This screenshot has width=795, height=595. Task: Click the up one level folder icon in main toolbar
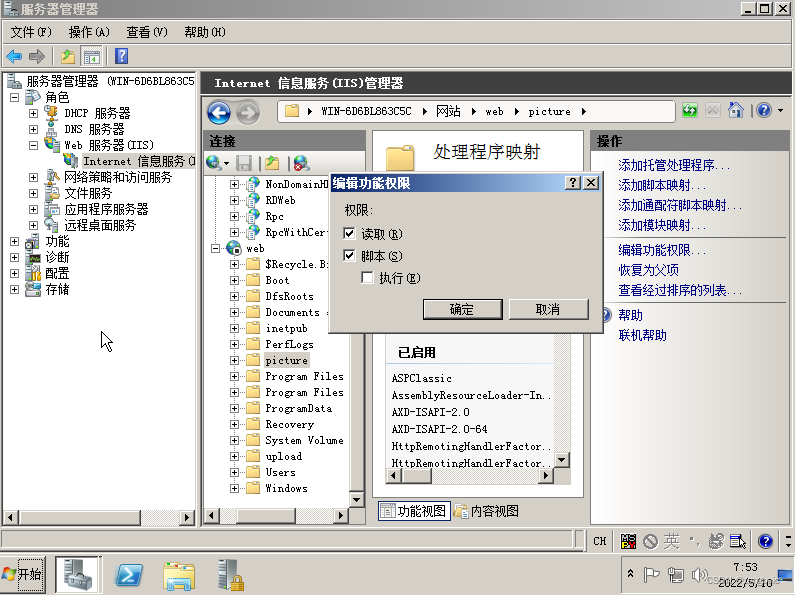pos(68,56)
